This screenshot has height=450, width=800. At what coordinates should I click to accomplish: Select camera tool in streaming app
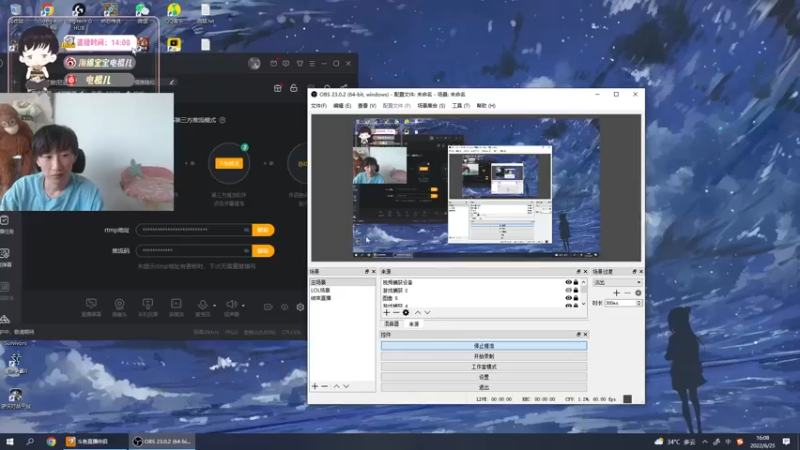(119, 307)
